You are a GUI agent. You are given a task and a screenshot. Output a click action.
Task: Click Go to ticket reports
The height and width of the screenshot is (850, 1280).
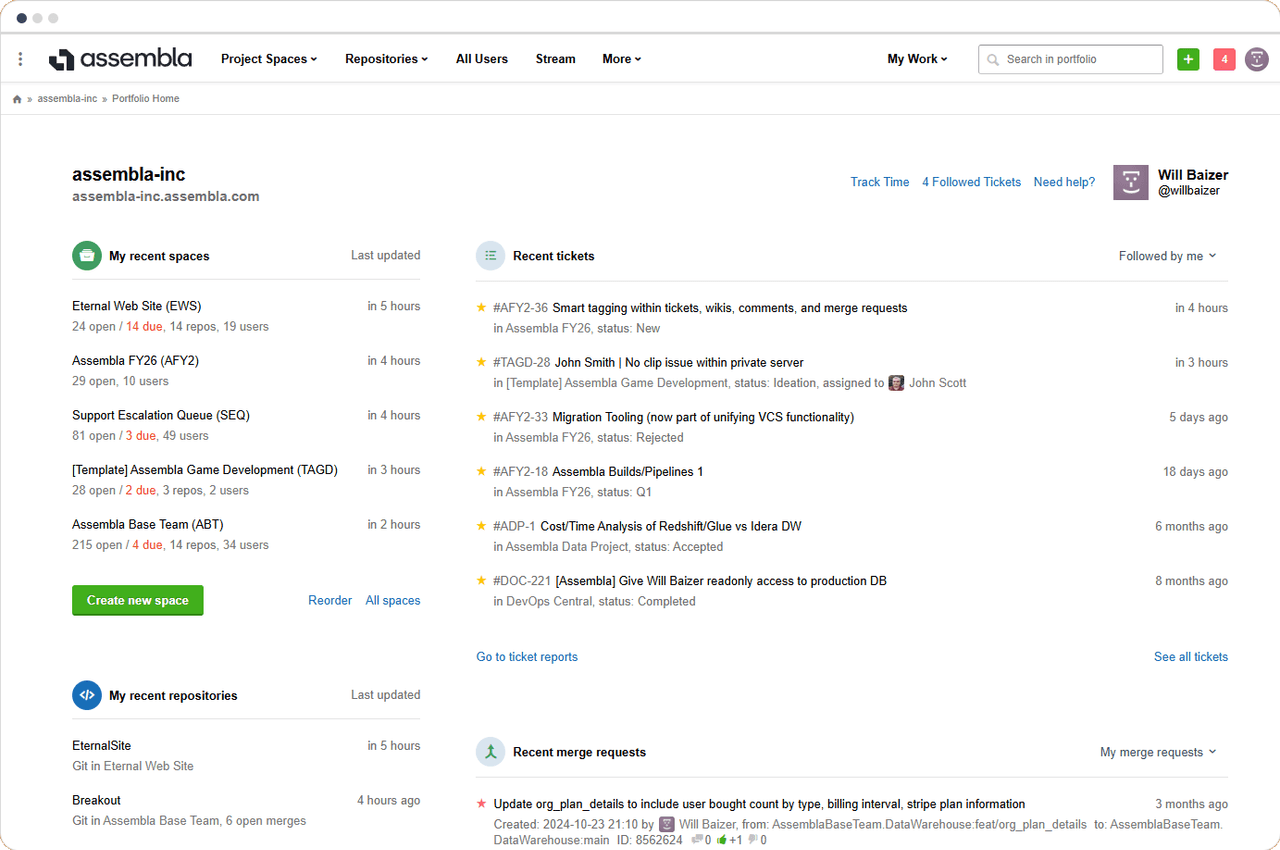coord(527,657)
